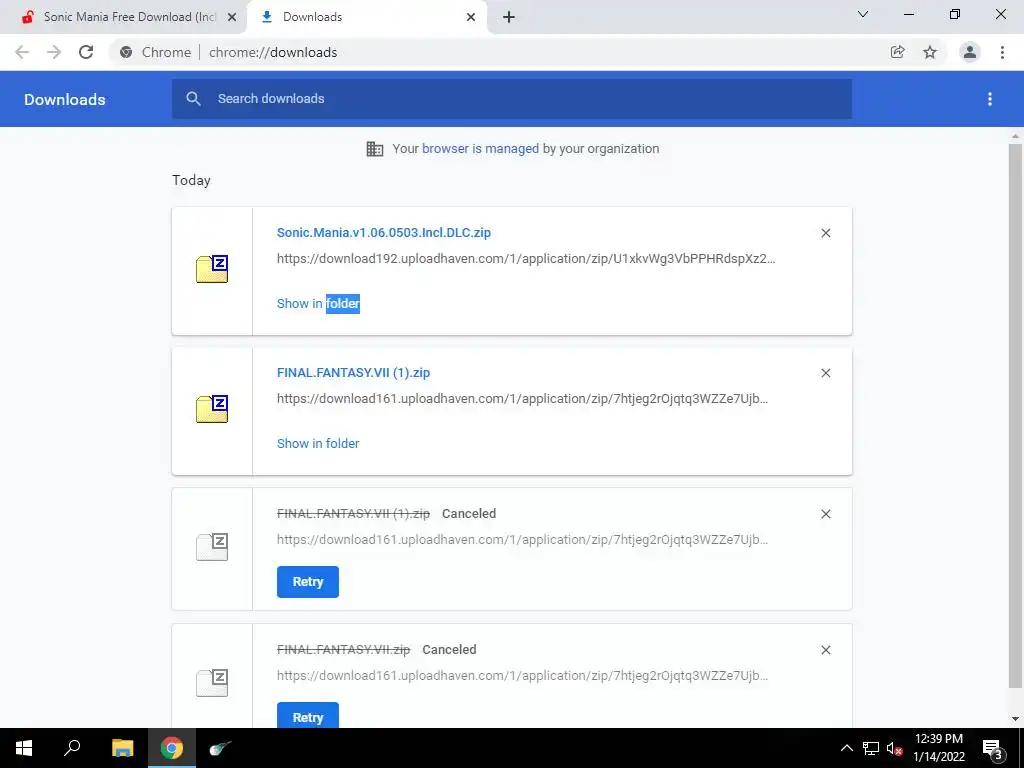Go back using the browser back arrow
This screenshot has height=768, width=1024.
tap(22, 52)
